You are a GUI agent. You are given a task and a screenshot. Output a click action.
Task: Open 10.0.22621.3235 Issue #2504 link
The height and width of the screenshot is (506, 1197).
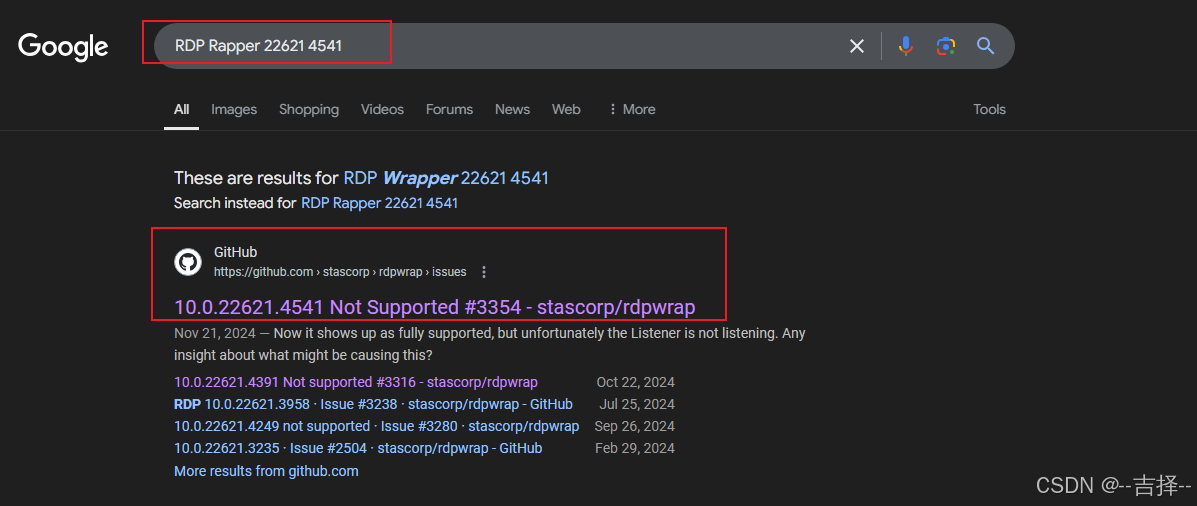(358, 448)
